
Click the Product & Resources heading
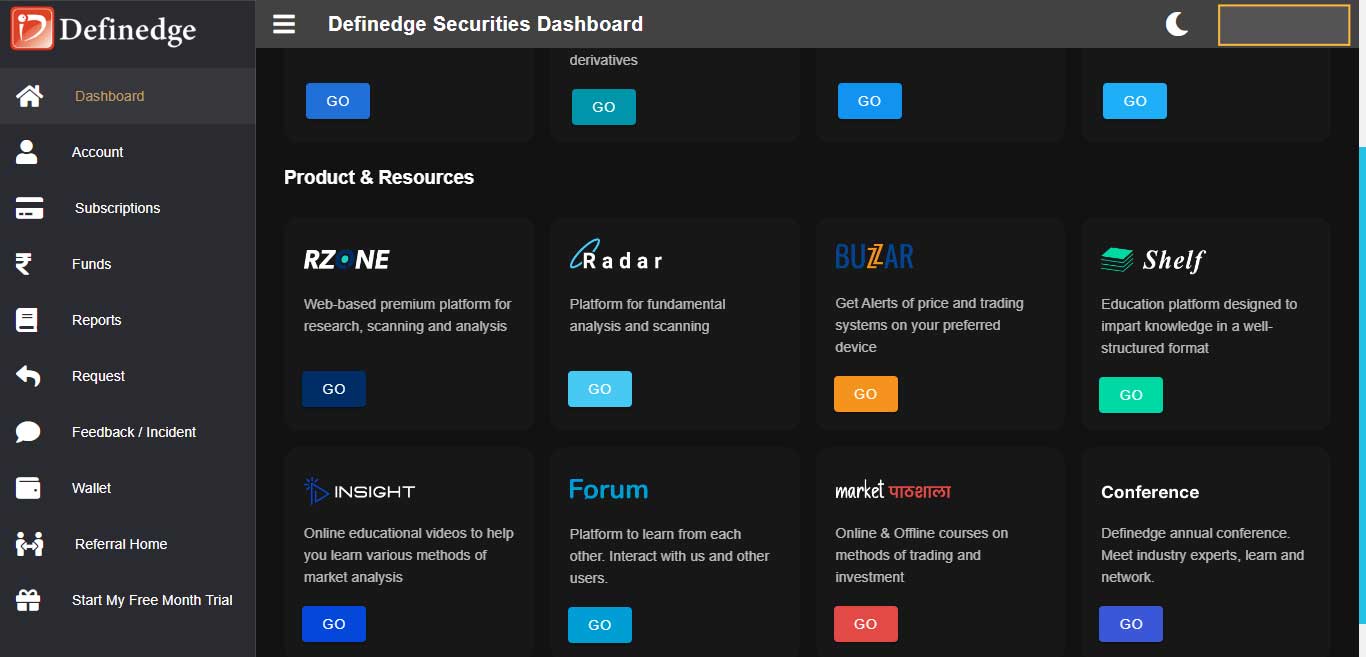[379, 177]
